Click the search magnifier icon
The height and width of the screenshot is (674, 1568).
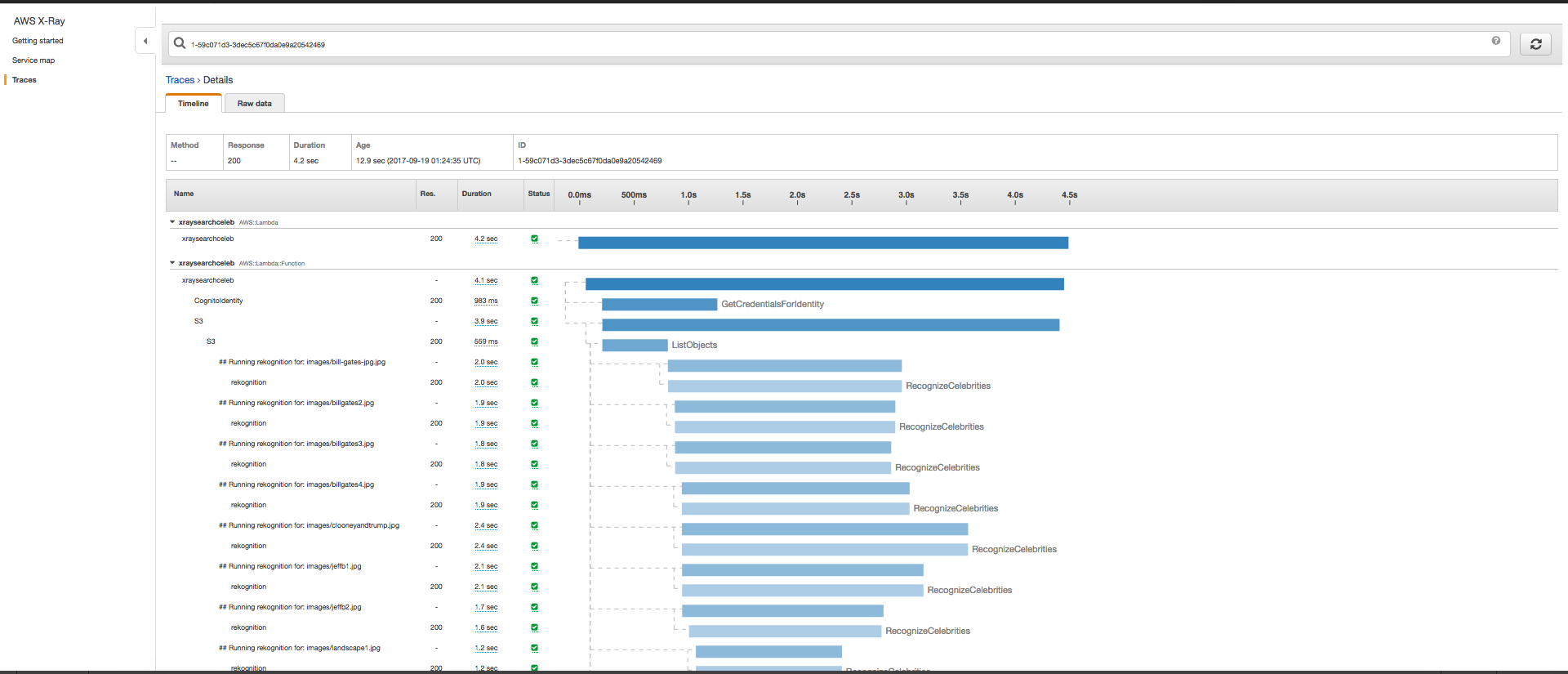tap(180, 43)
